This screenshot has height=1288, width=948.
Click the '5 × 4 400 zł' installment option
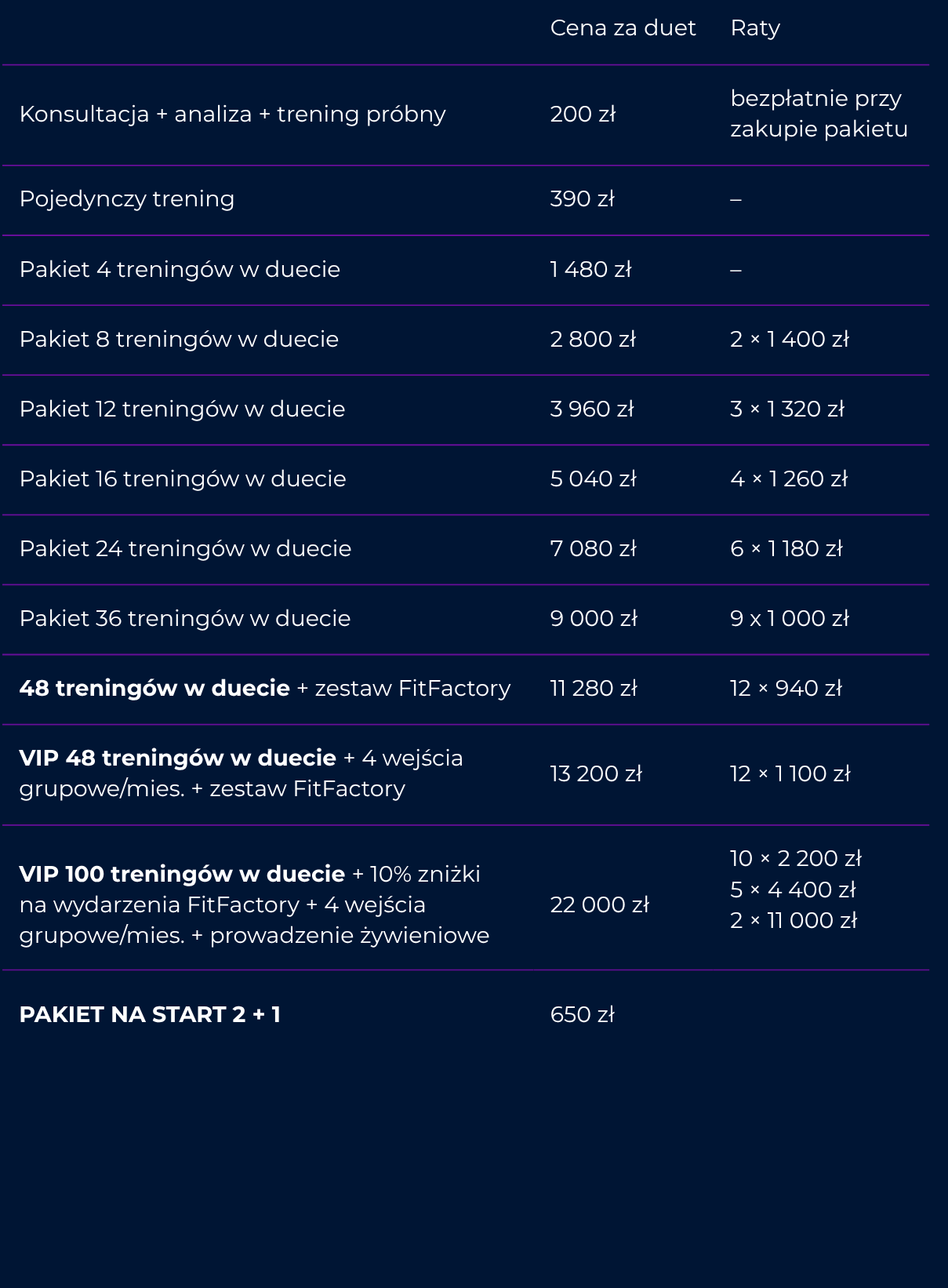tap(793, 890)
